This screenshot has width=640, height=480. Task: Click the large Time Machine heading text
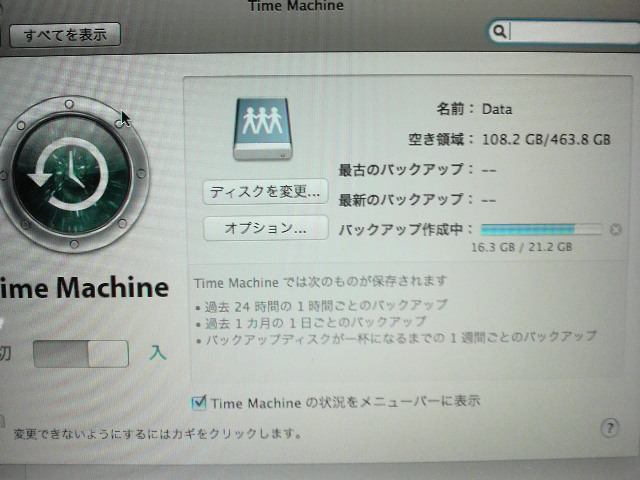click(84, 288)
